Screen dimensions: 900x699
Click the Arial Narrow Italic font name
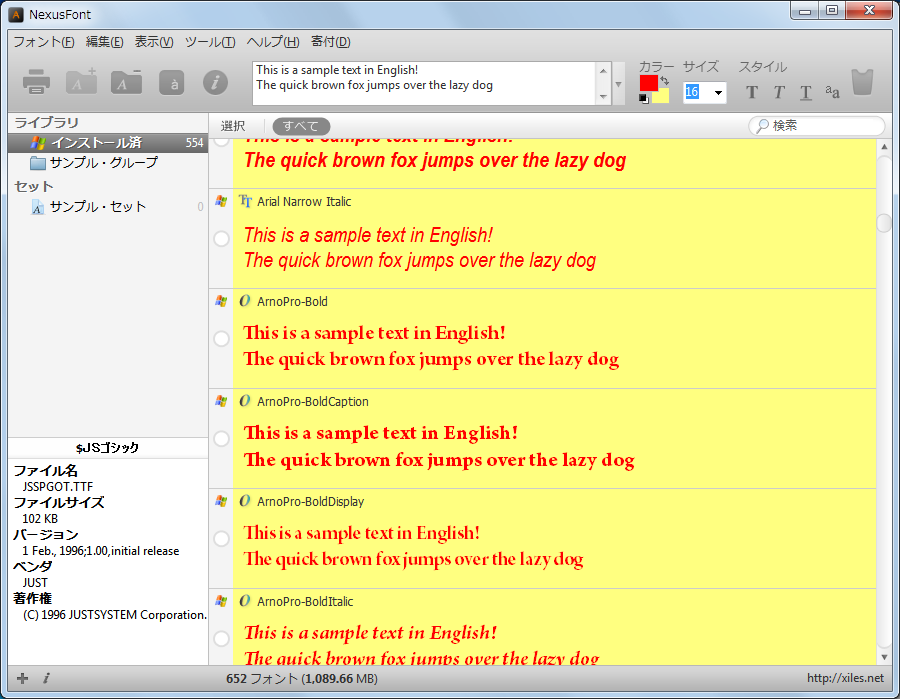tap(304, 201)
